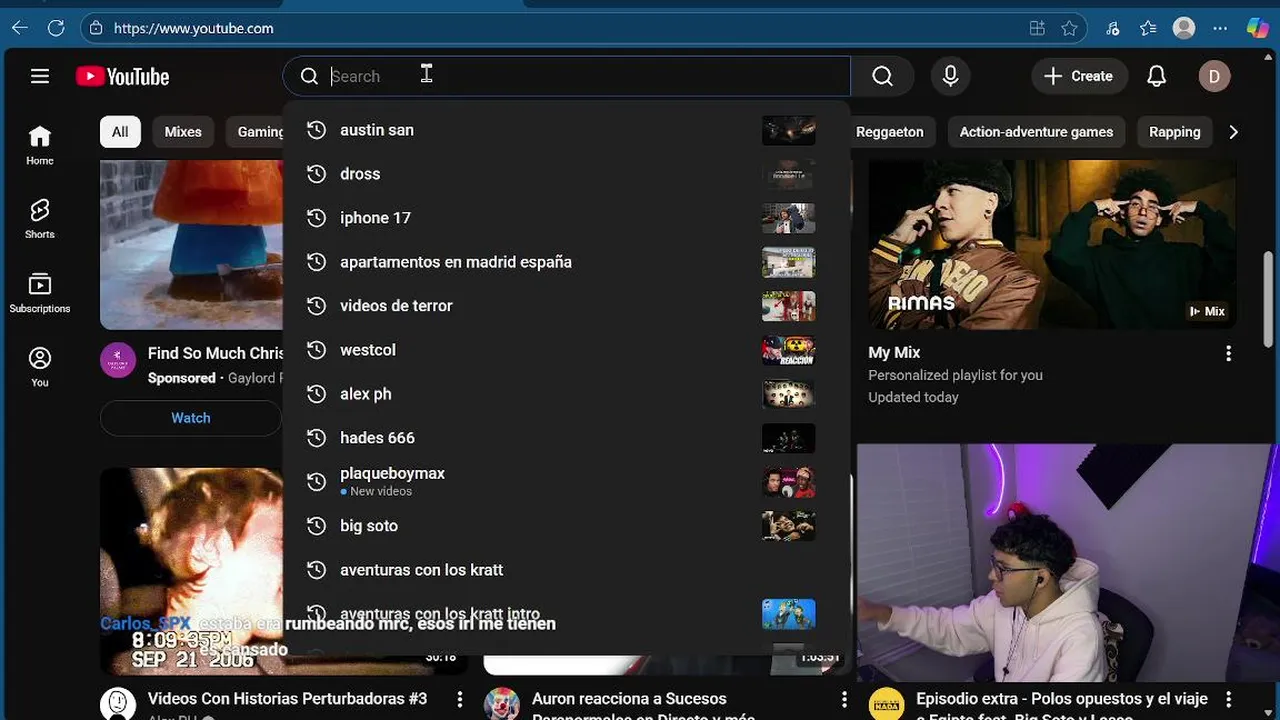1280x720 pixels.
Task: Open browser favorites list icon
Action: pos(1148,28)
